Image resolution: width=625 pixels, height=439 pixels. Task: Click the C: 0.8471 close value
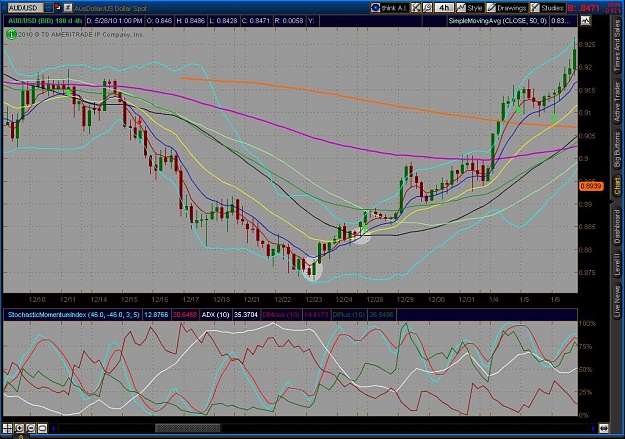pos(256,21)
